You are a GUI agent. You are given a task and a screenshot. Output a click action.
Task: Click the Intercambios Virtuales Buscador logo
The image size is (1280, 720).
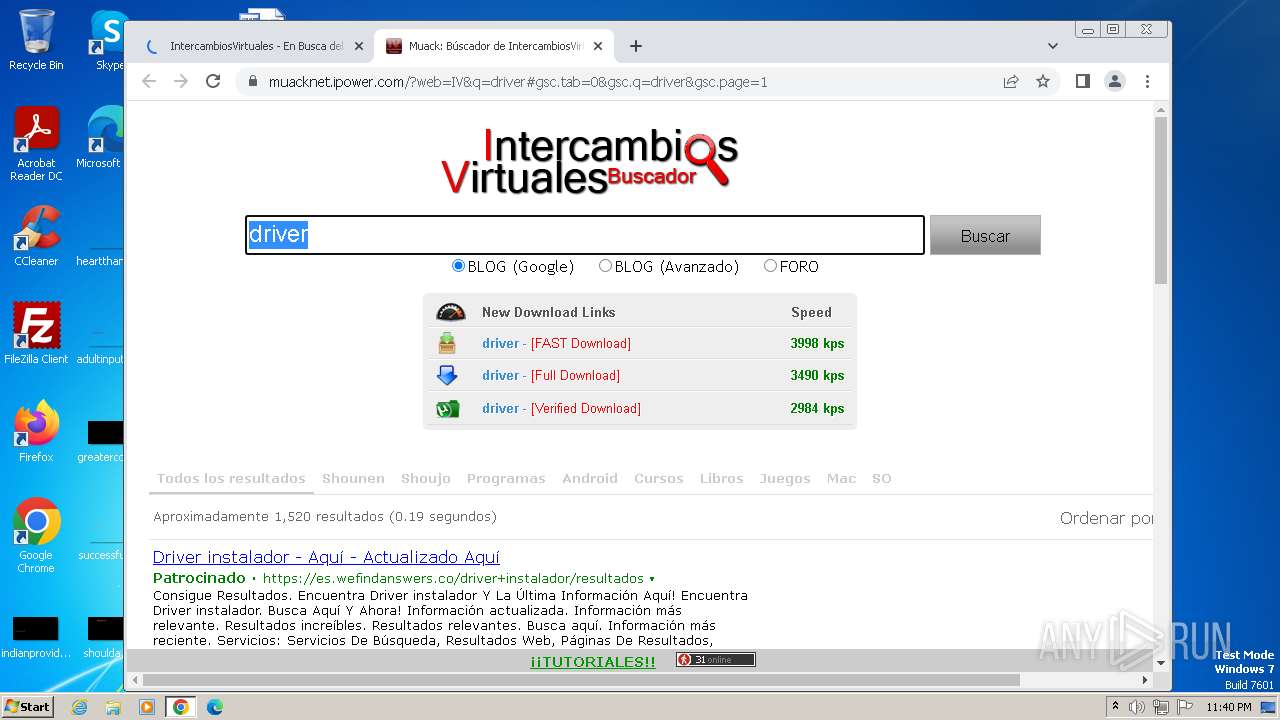[590, 160]
